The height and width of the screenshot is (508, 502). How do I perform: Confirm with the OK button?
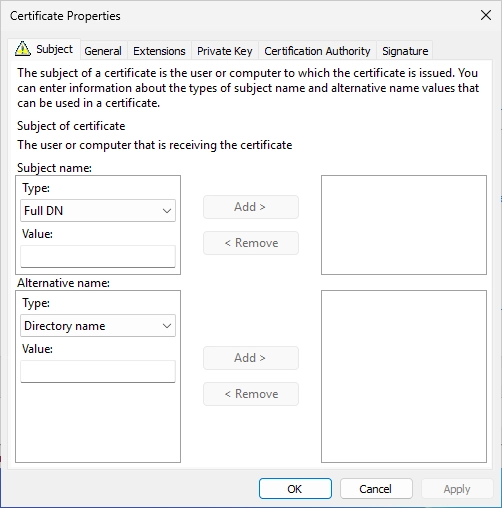point(295,489)
